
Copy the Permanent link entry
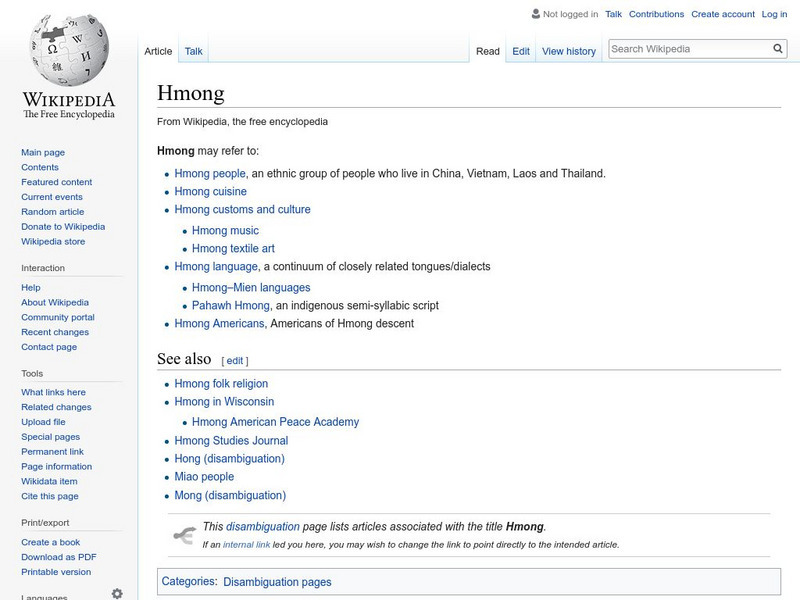(52, 451)
